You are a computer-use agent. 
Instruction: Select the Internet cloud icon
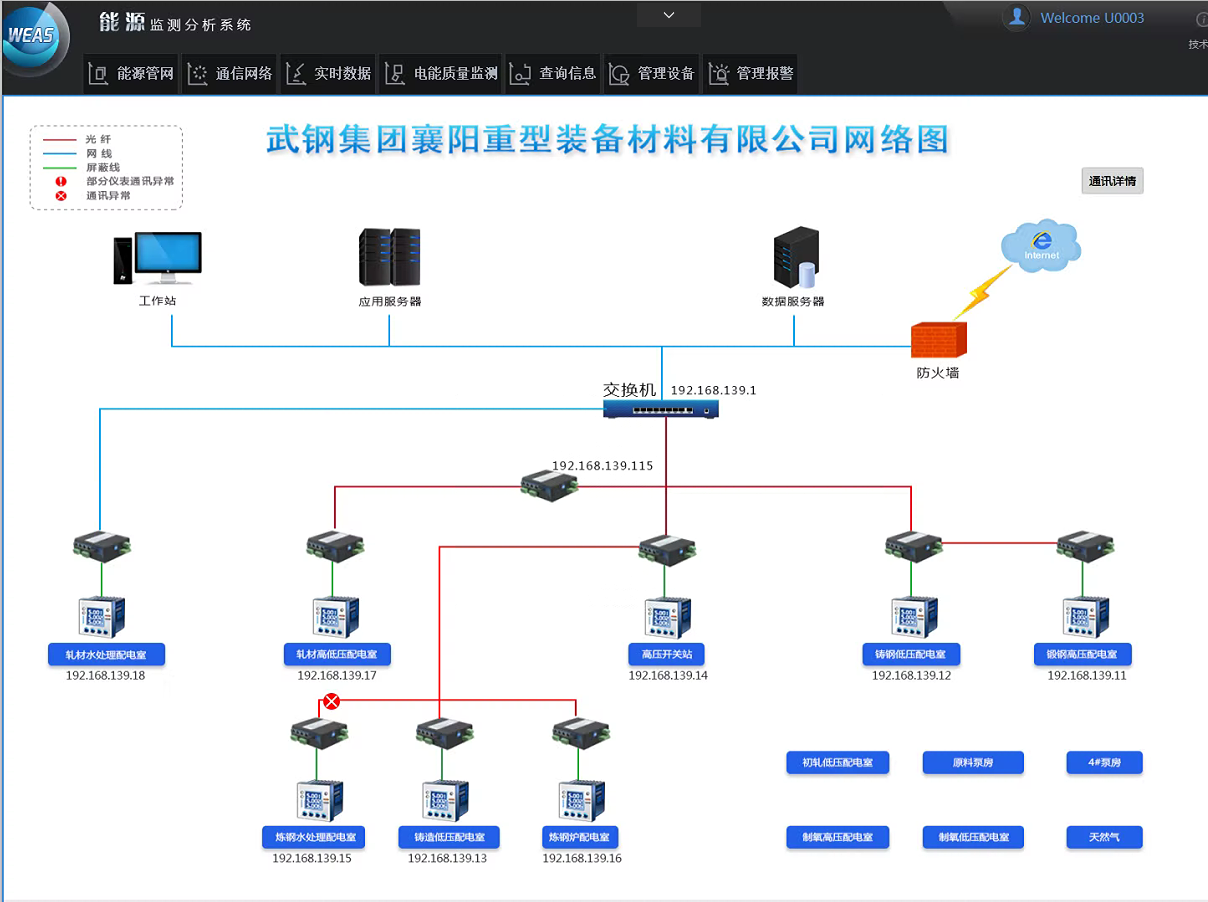(x=1040, y=245)
